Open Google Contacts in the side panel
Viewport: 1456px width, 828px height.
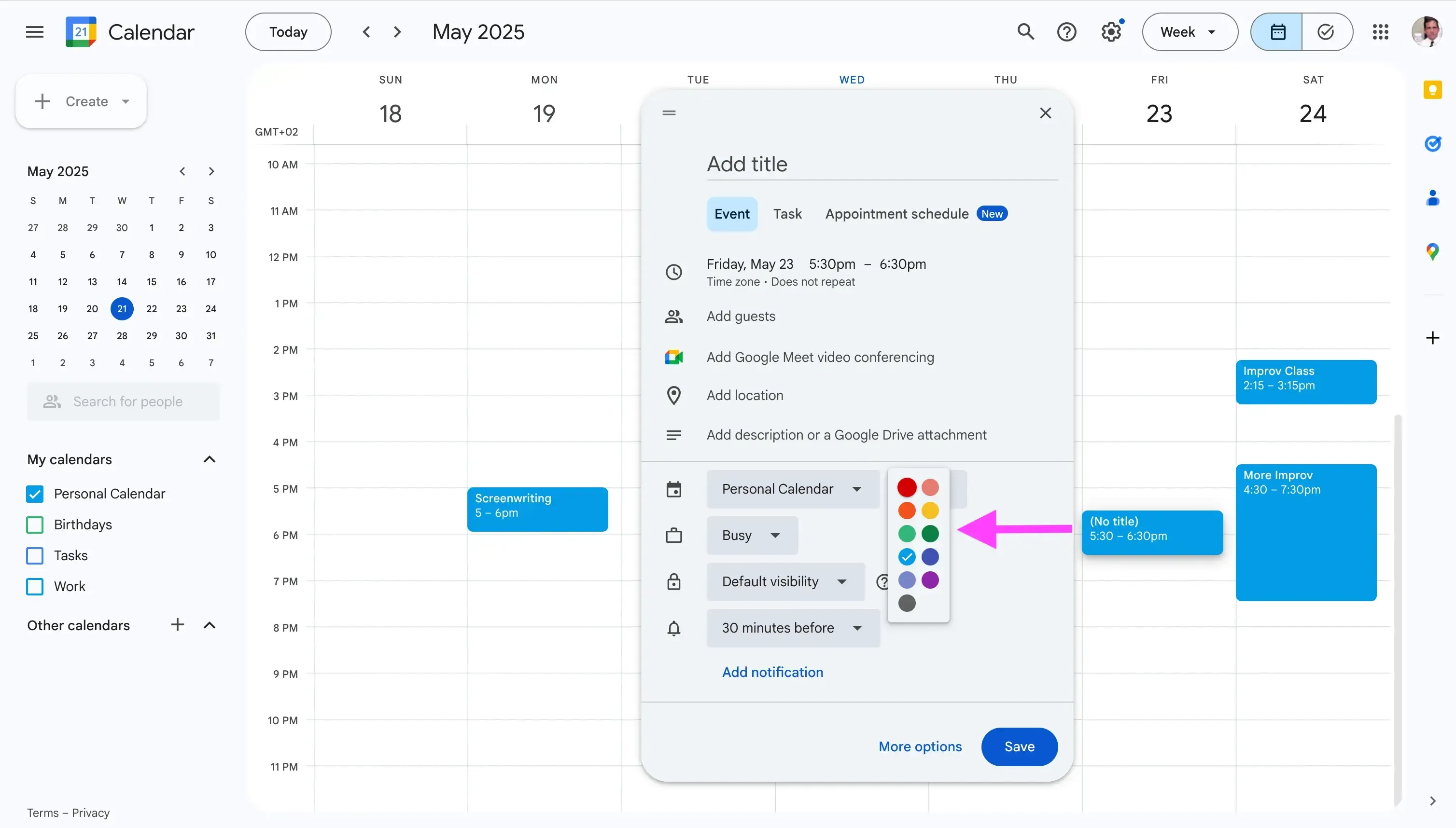[1433, 198]
